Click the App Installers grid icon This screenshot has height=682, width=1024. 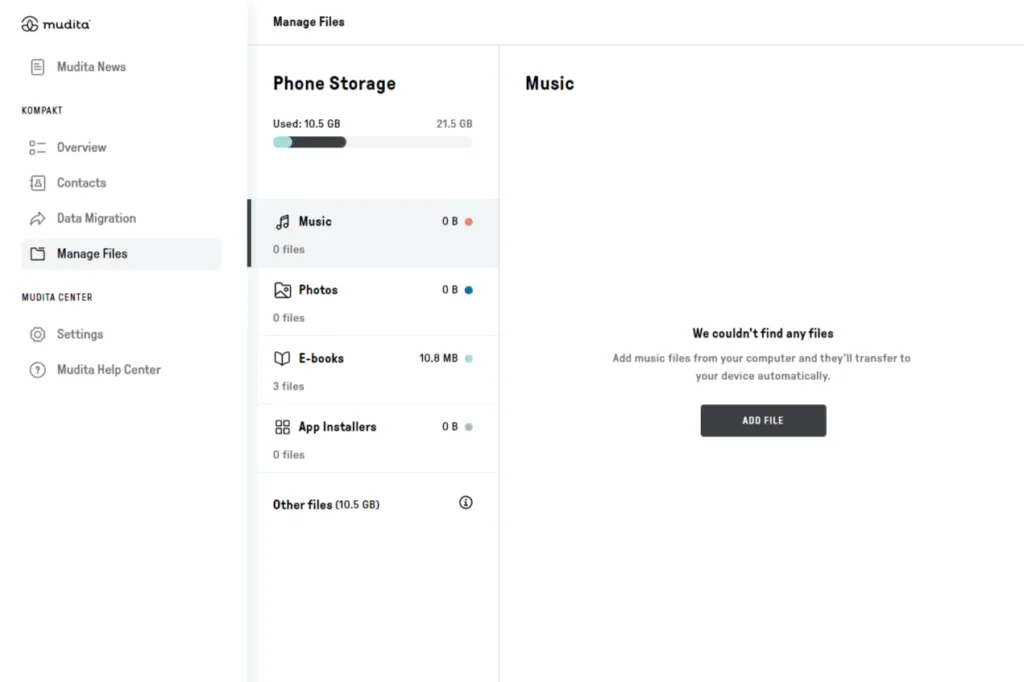(x=284, y=426)
